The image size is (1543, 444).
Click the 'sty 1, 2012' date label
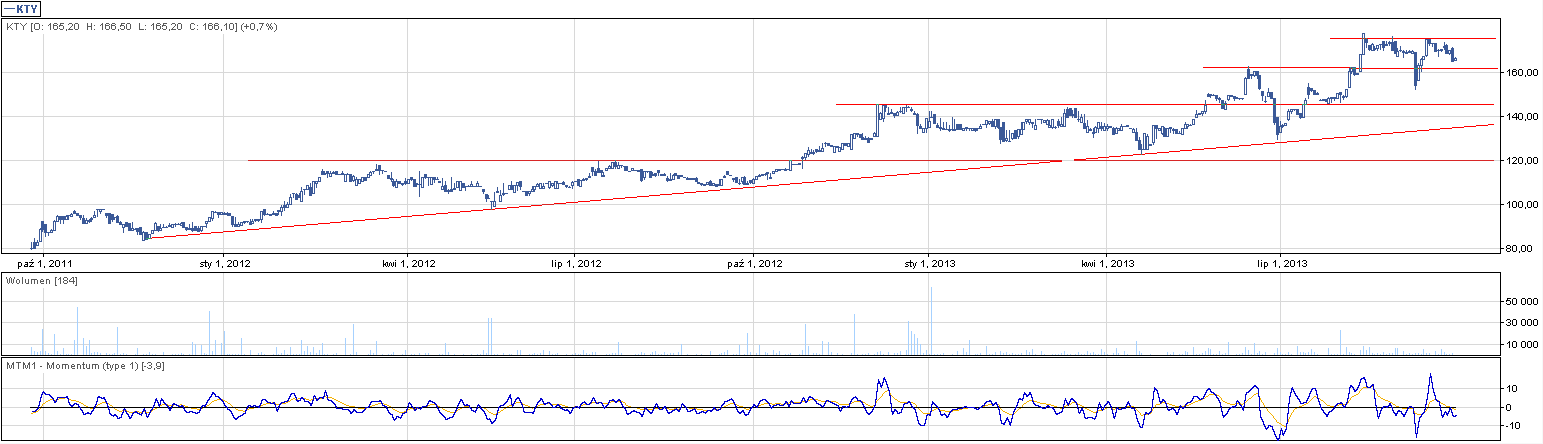click(224, 264)
